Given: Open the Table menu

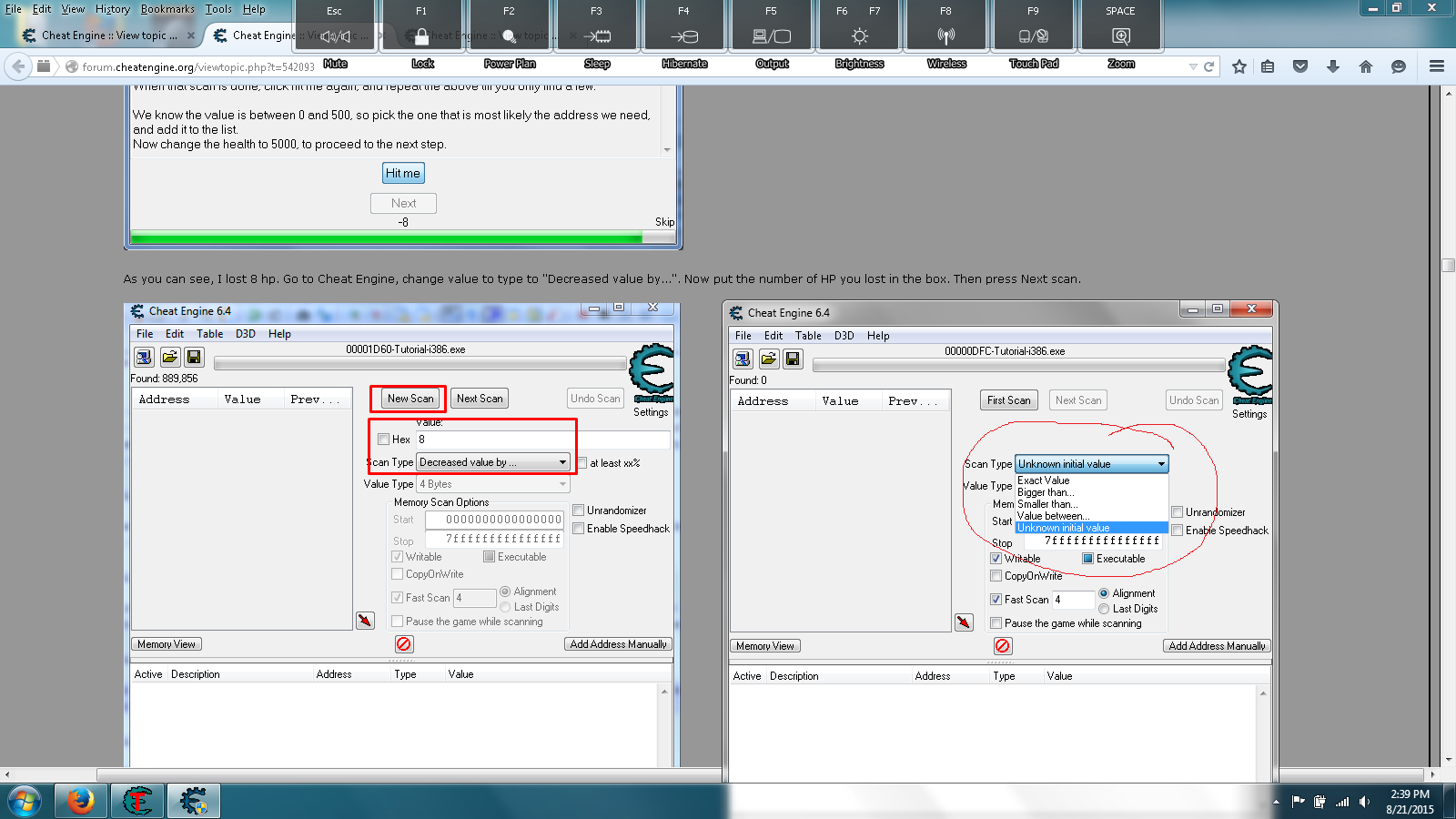Looking at the screenshot, I should [210, 334].
